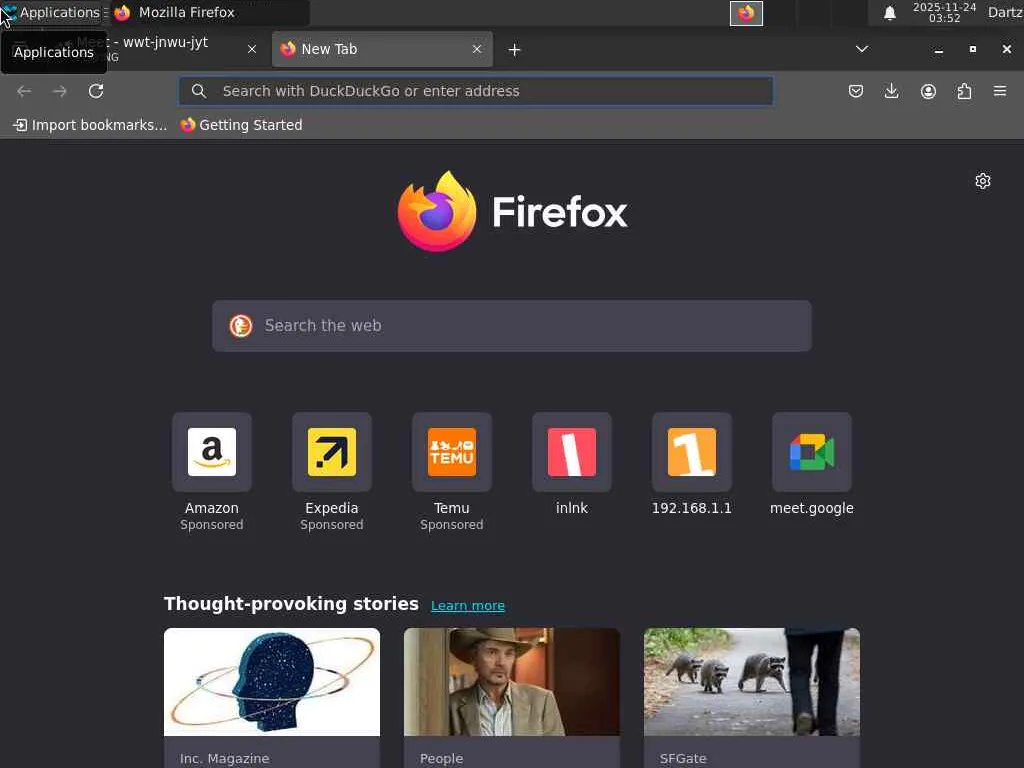Focus the Search the web field
Viewport: 1024px width, 768px height.
tap(512, 326)
